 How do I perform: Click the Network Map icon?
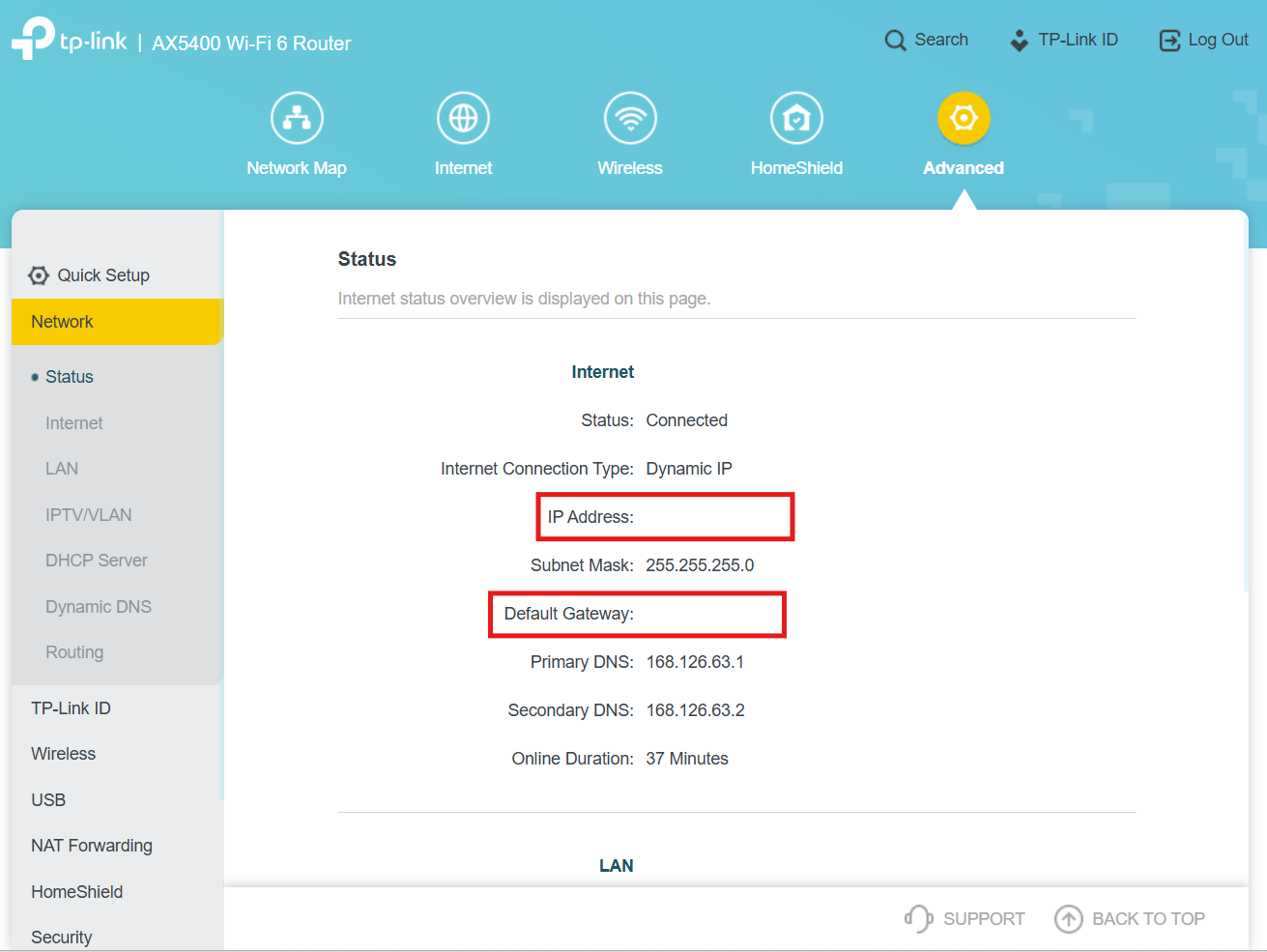(x=297, y=119)
